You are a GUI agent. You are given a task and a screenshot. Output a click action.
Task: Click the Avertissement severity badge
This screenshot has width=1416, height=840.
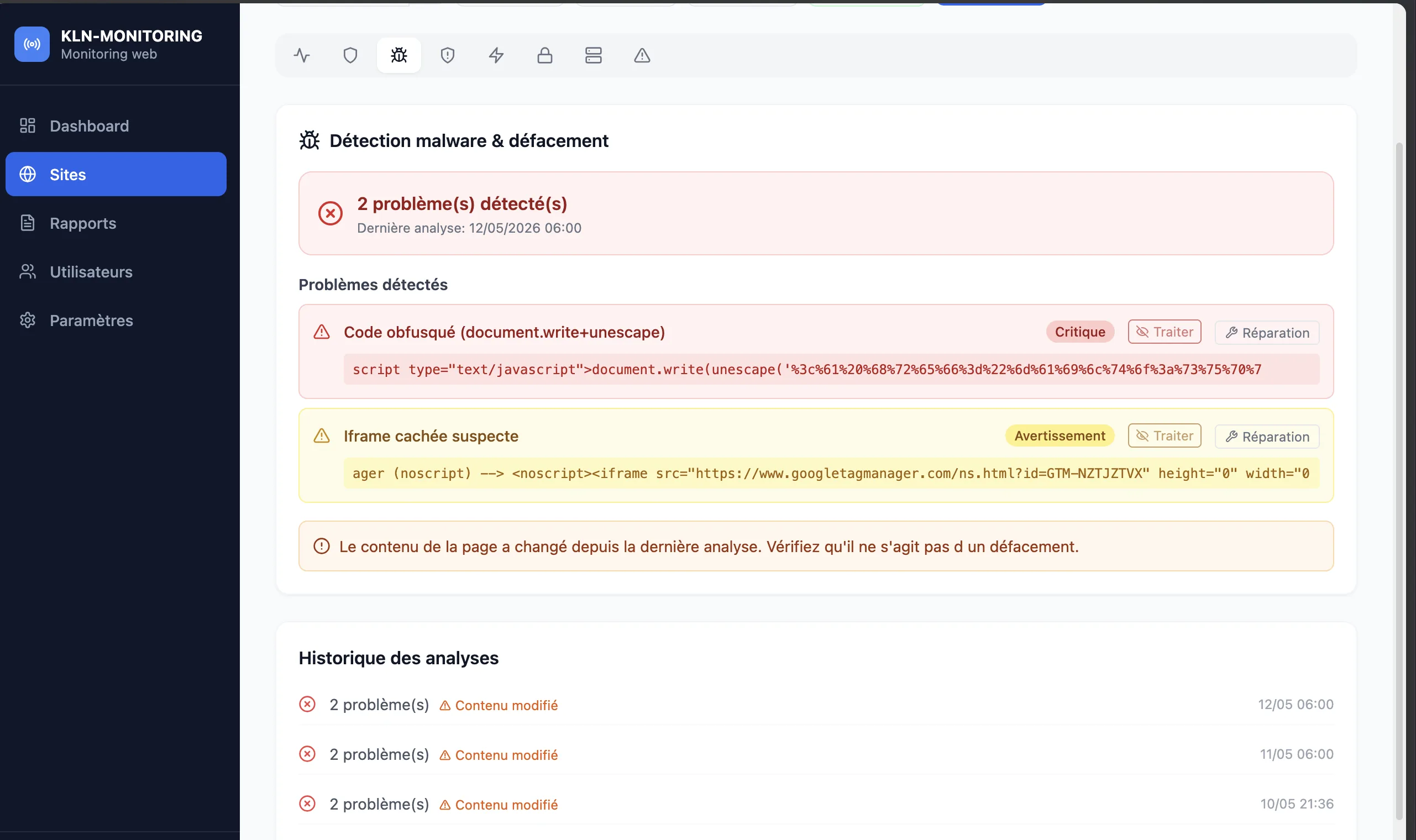click(1060, 436)
